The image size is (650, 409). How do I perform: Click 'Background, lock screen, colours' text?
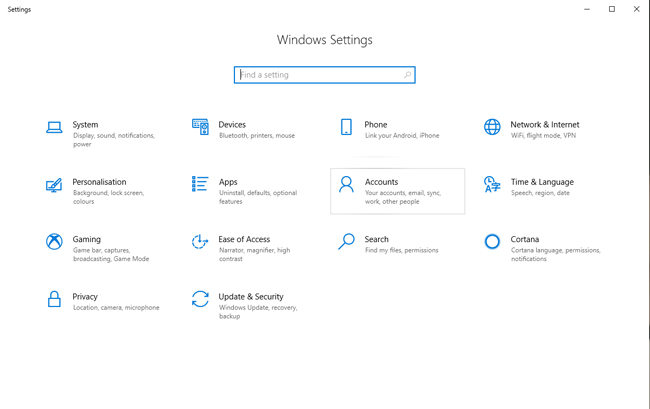tap(109, 197)
